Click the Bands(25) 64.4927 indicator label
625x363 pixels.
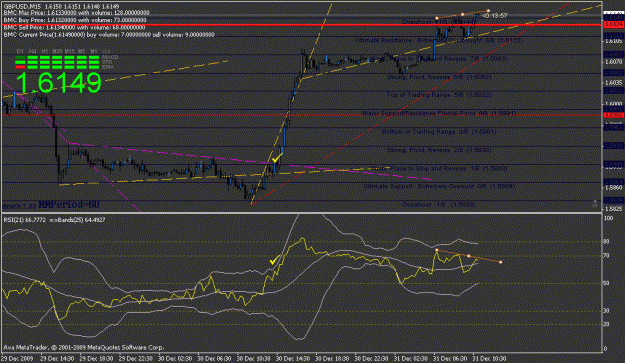tap(78, 220)
